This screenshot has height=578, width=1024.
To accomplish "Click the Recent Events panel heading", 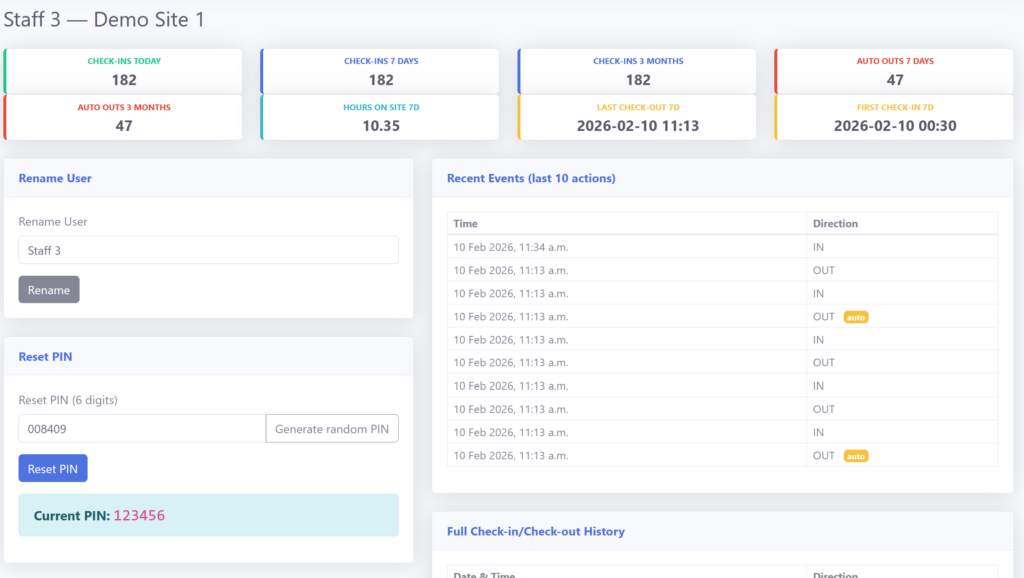I will click(x=531, y=178).
